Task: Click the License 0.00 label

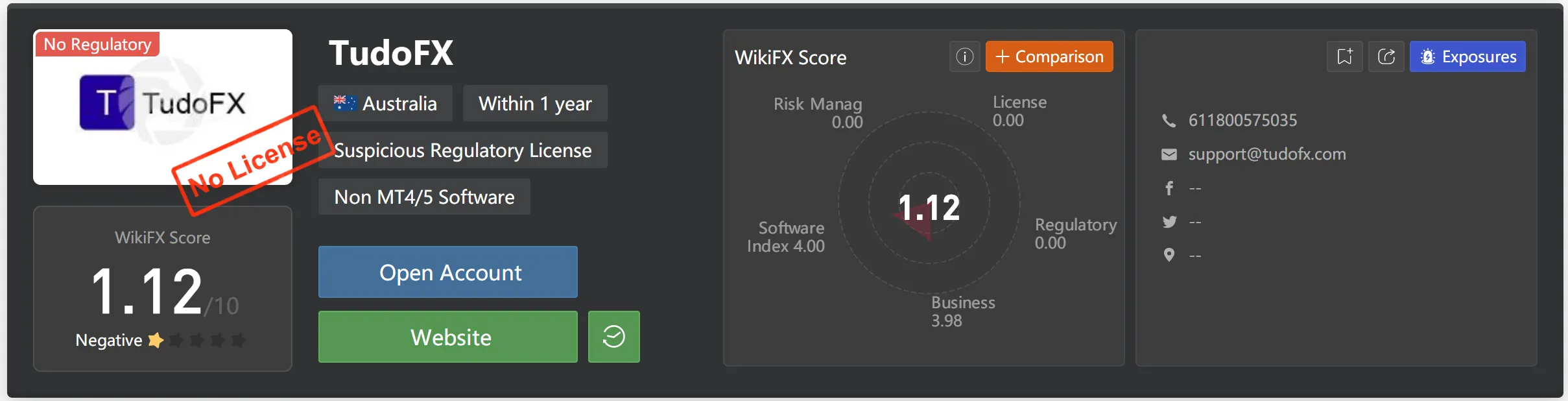Action: point(1019,111)
